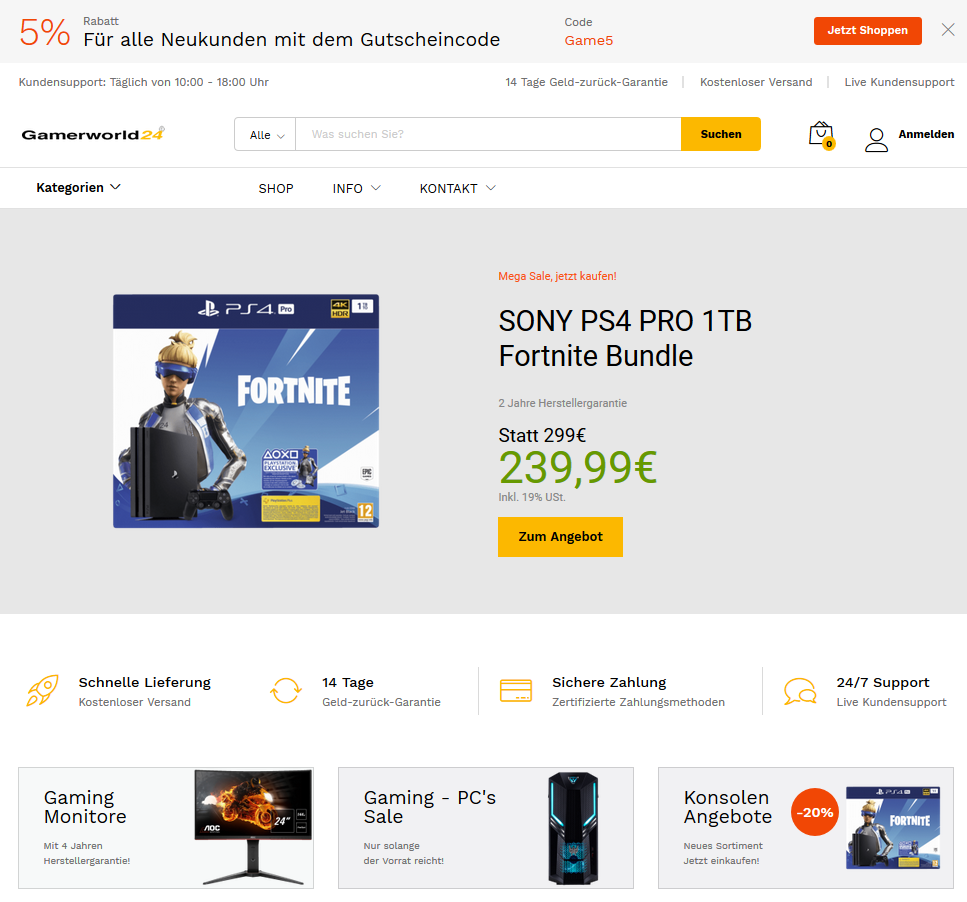Click the credit card Sichere Zahlung icon
The height and width of the screenshot is (902, 967).
(x=516, y=691)
